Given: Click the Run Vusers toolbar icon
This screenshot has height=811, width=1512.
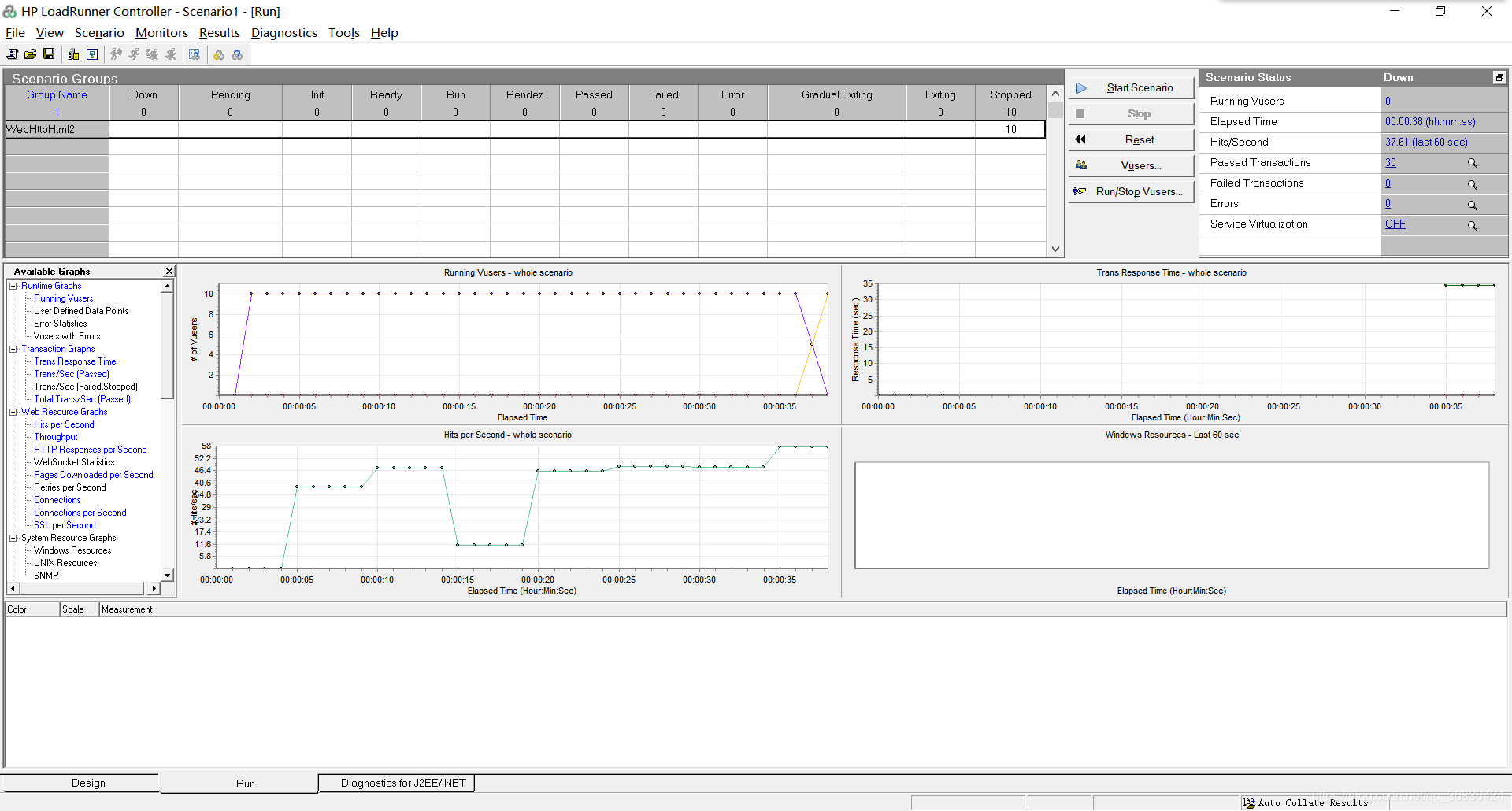Looking at the screenshot, I should [134, 54].
